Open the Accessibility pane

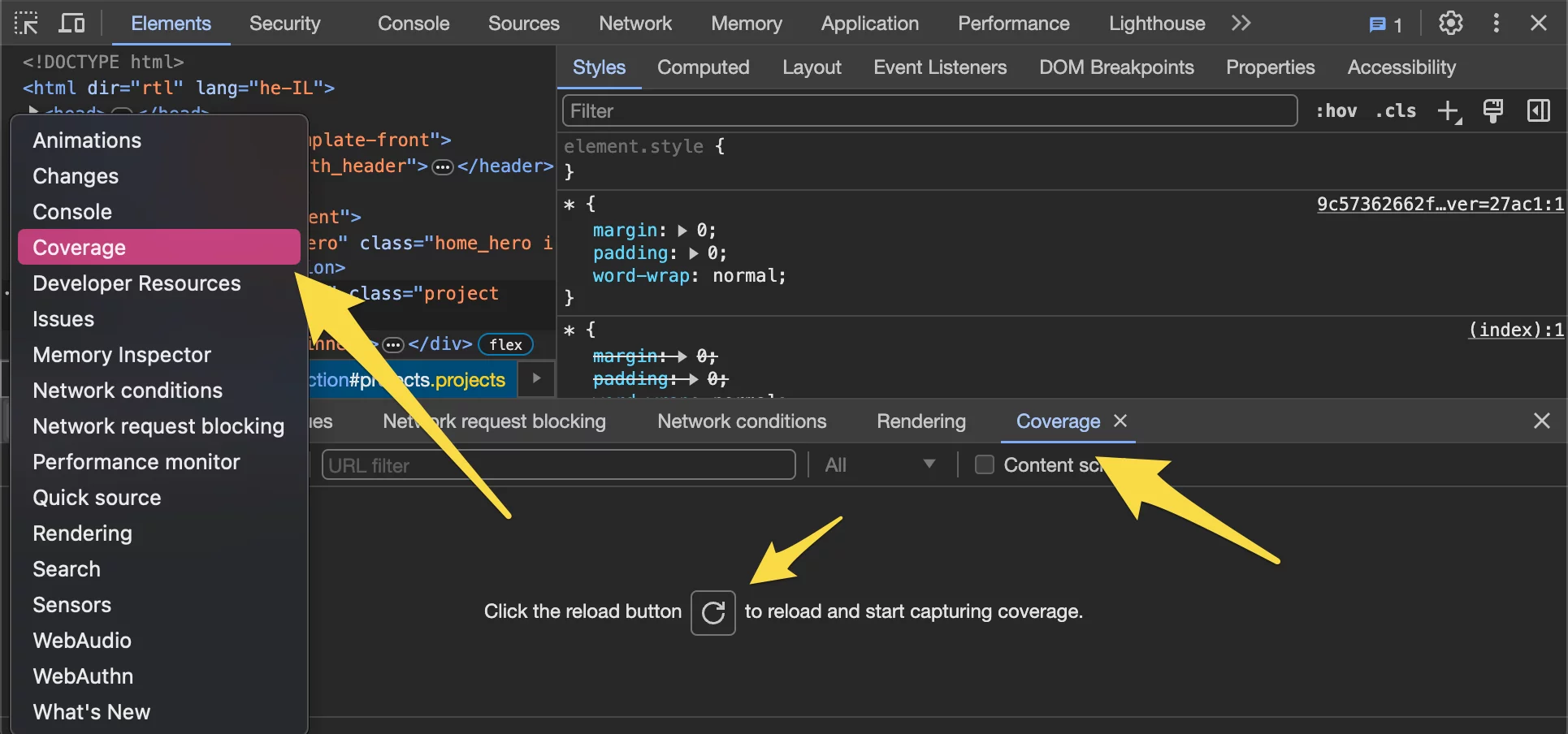[x=1401, y=67]
